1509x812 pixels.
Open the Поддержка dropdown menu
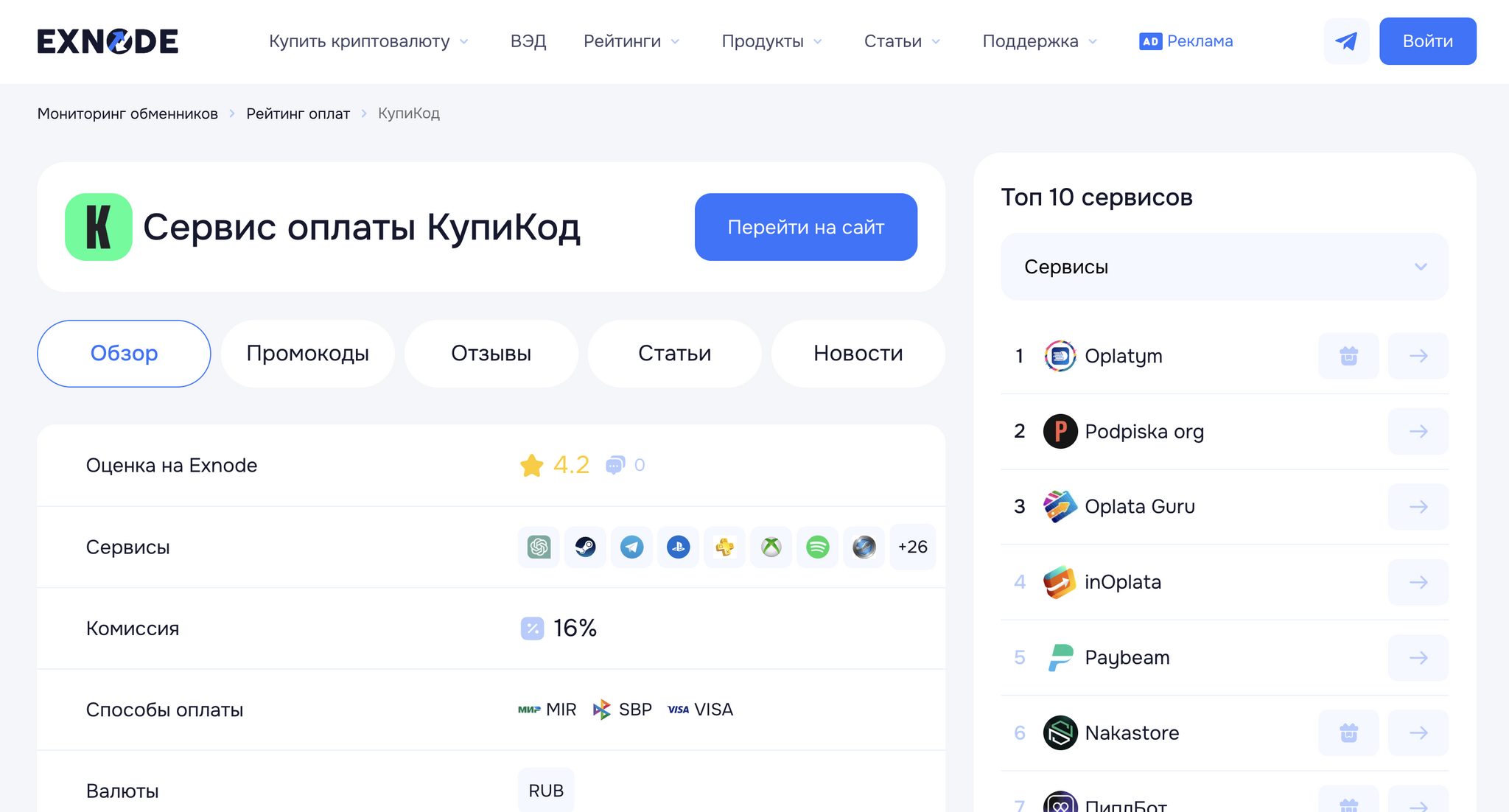[x=1039, y=41]
